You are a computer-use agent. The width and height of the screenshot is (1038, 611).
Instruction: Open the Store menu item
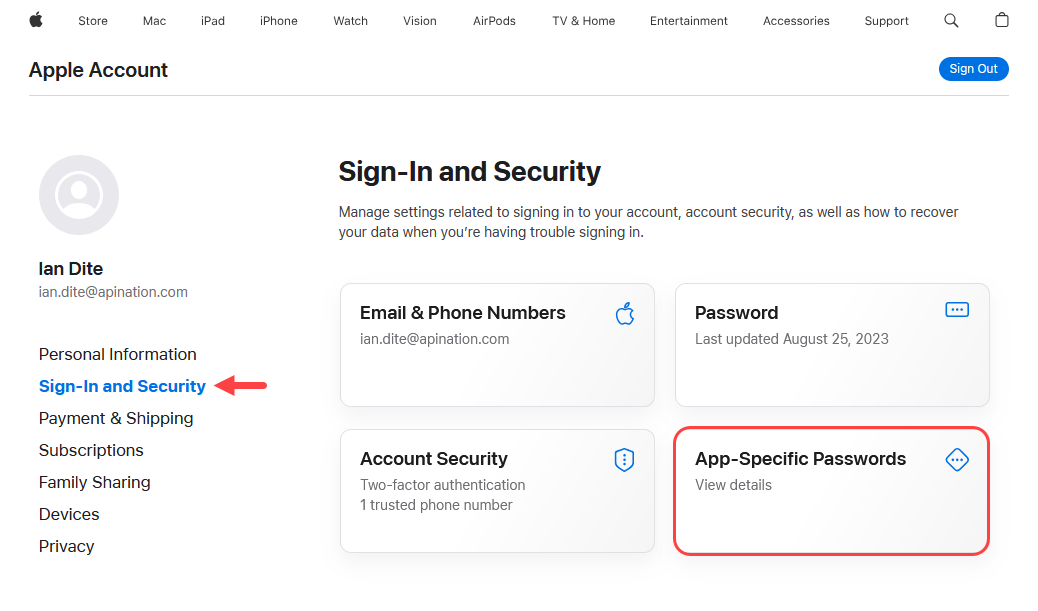point(93,21)
